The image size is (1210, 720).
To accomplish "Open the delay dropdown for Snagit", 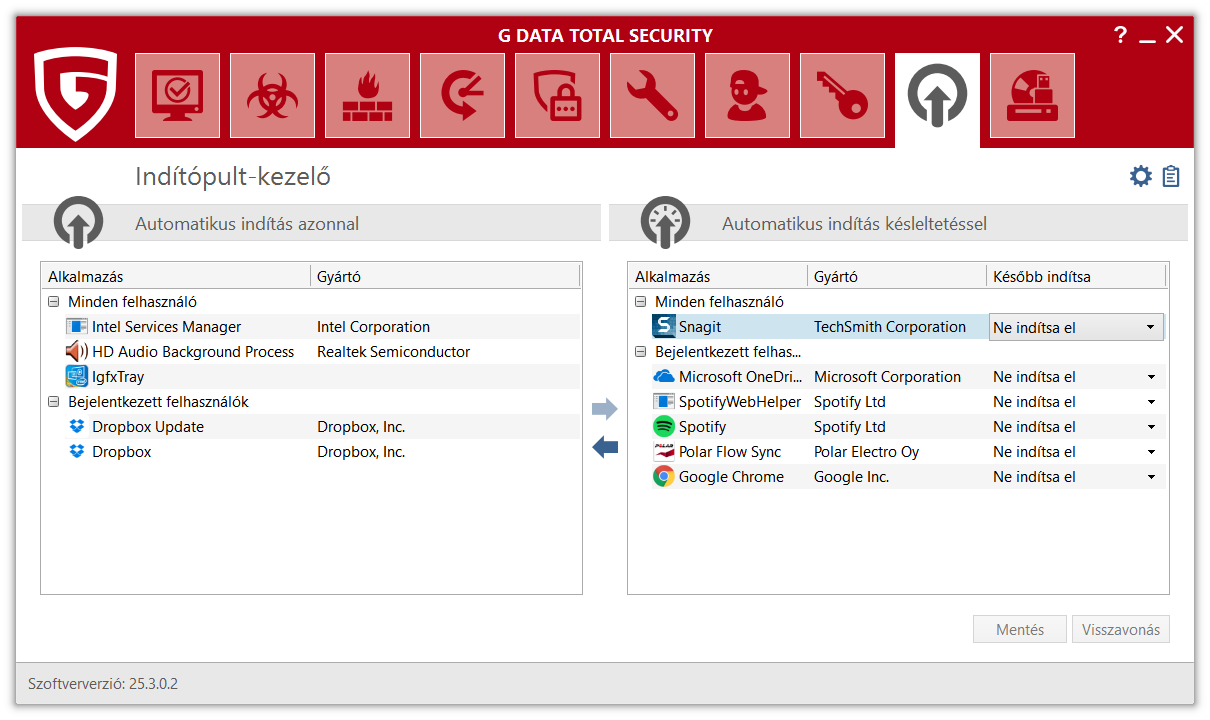I will (x=1076, y=327).
